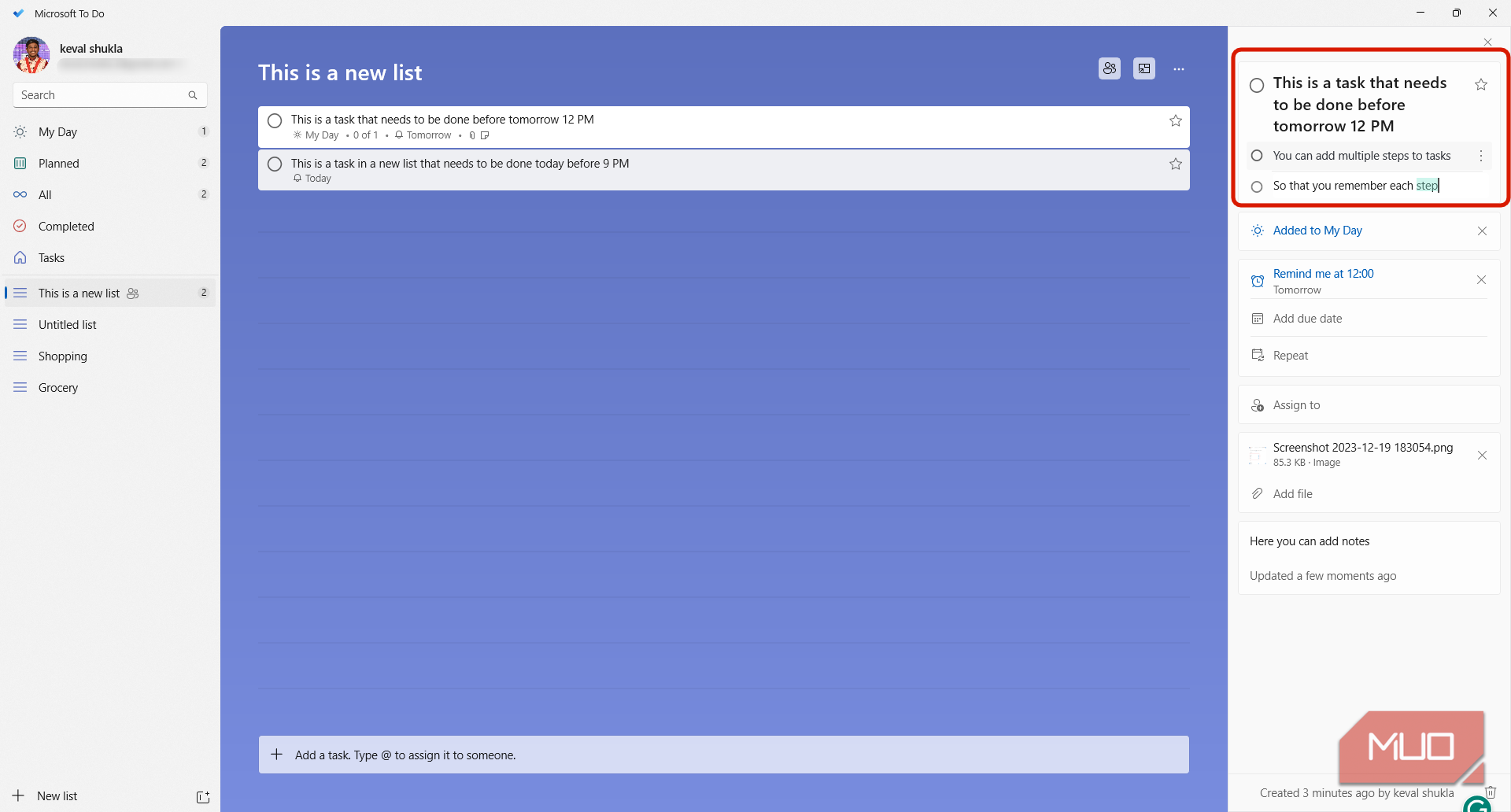
Task: Select 'Untitled list' in sidebar
Action: pyautogui.click(x=110, y=324)
